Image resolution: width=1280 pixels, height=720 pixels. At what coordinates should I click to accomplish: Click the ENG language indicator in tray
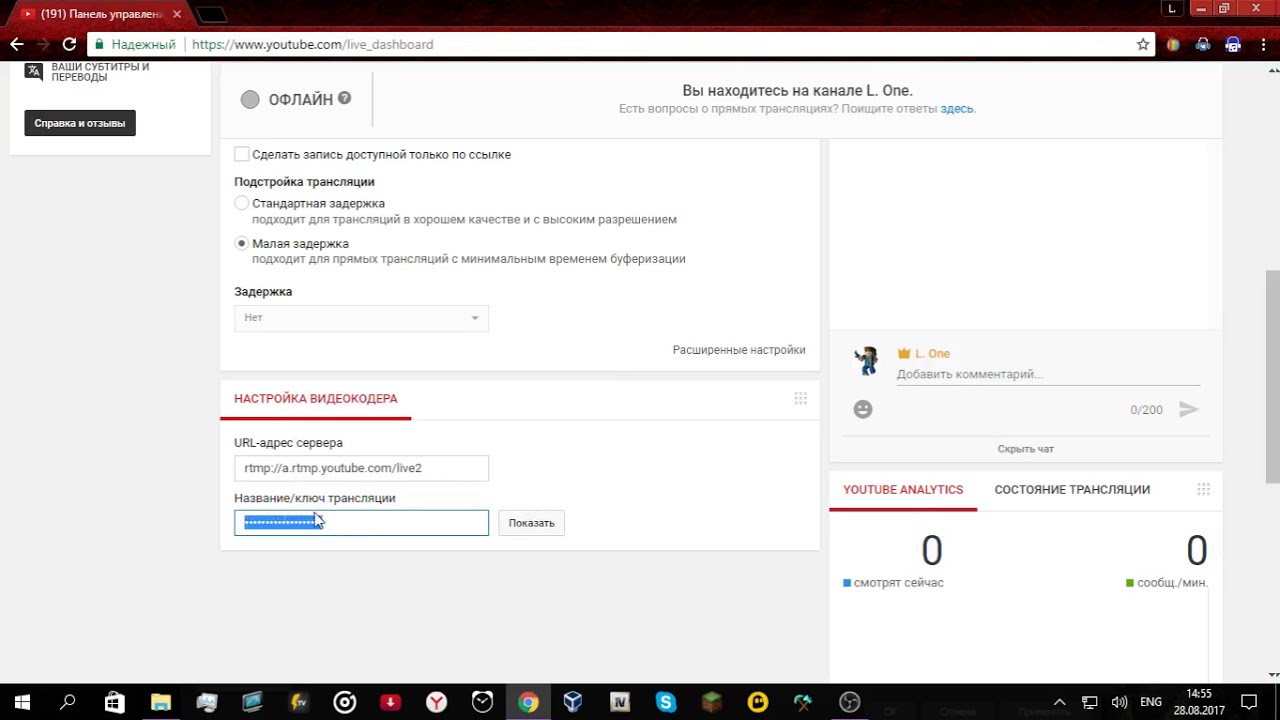tap(1150, 702)
